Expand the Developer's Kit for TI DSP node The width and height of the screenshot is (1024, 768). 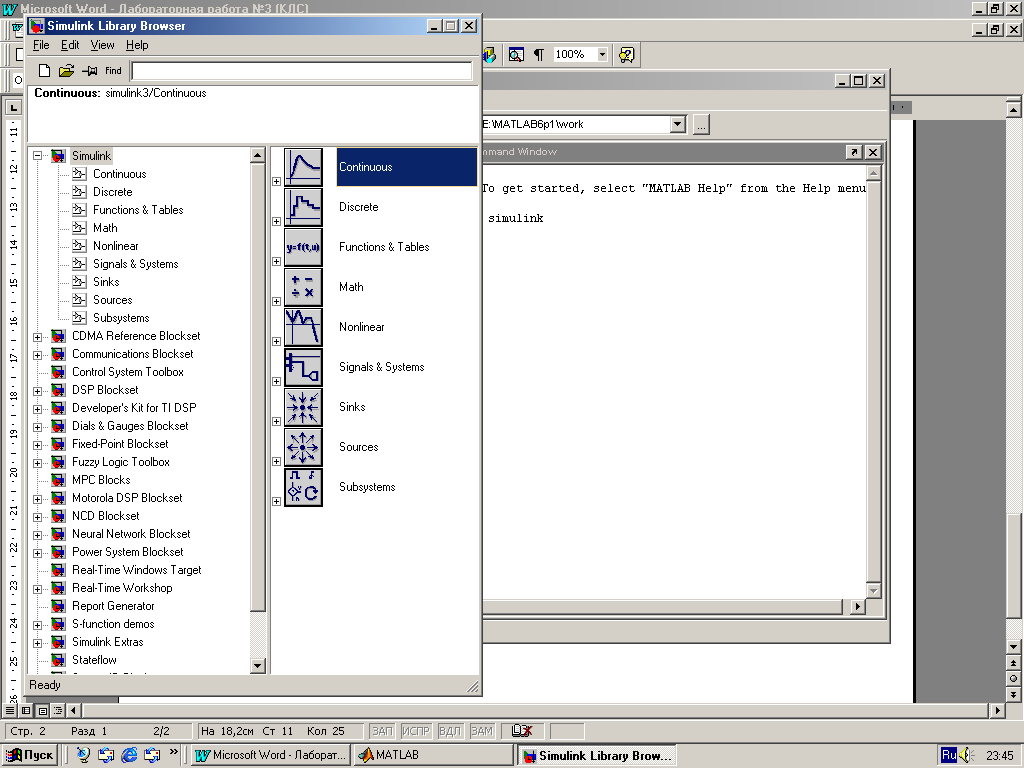tap(38, 409)
